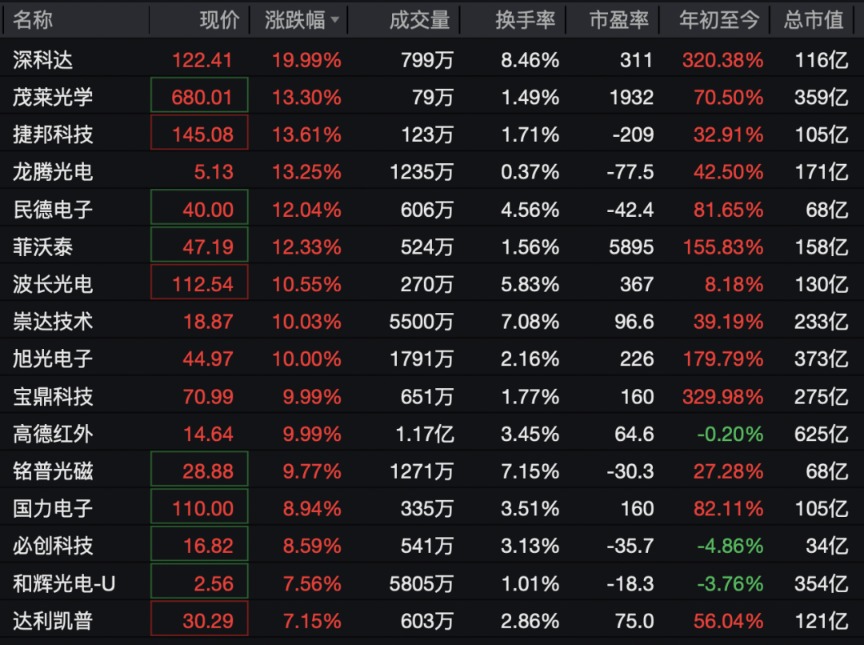Click the 市盈率 column header
Screen dimensions: 864x645
[619, 20]
